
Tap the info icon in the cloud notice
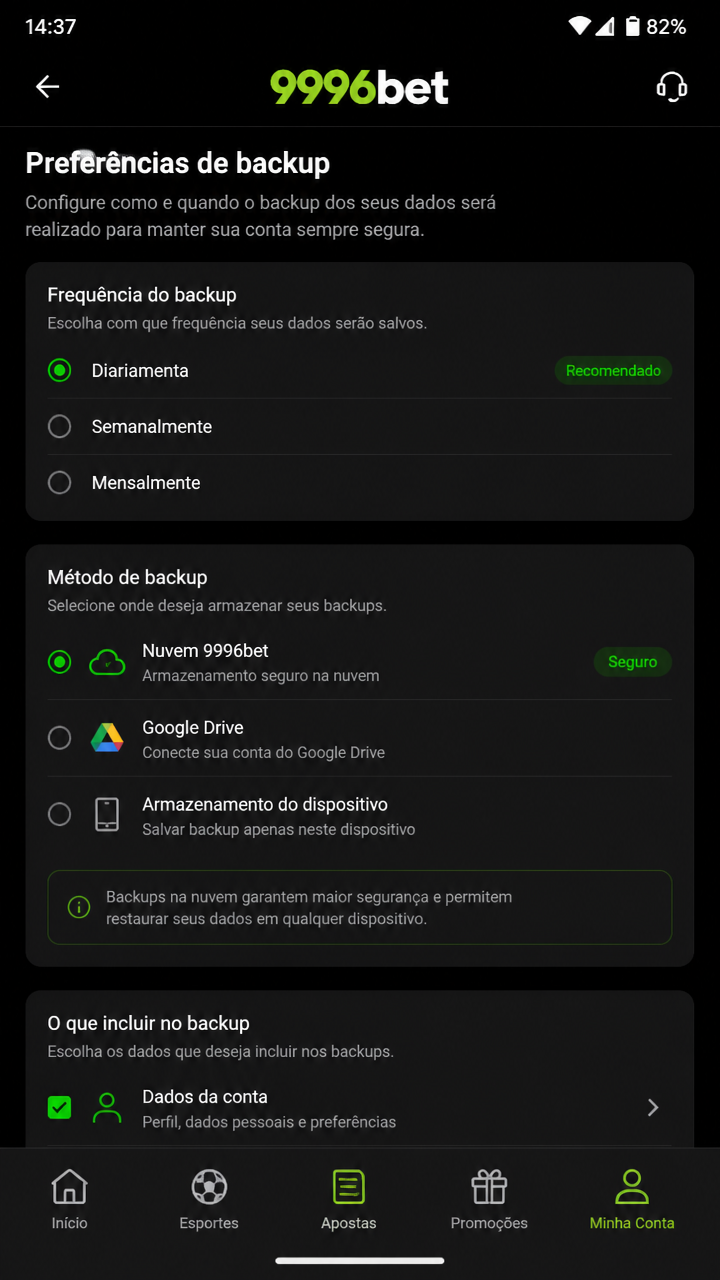tap(79, 907)
